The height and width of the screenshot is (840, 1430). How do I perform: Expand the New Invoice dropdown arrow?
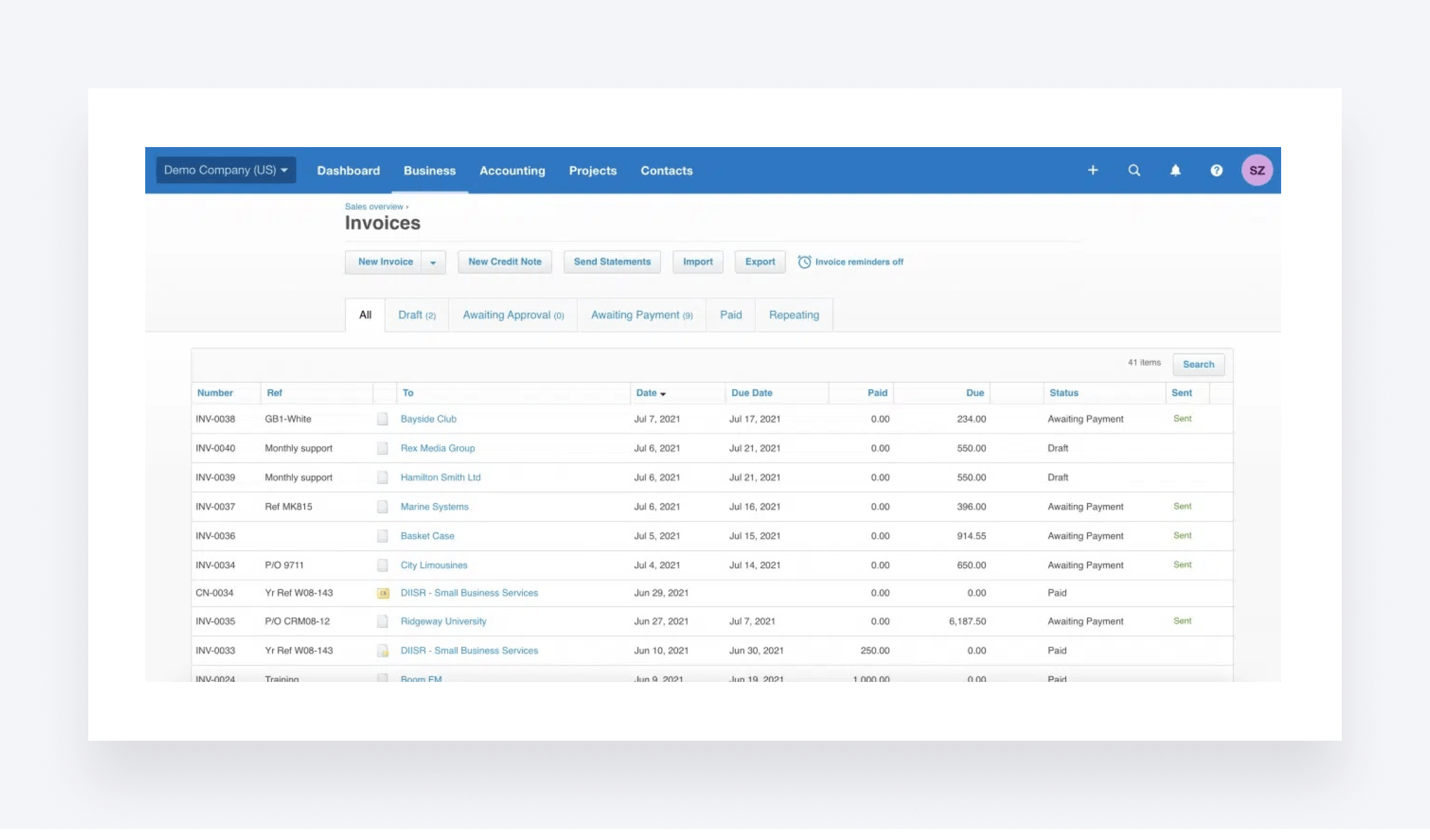click(x=433, y=262)
